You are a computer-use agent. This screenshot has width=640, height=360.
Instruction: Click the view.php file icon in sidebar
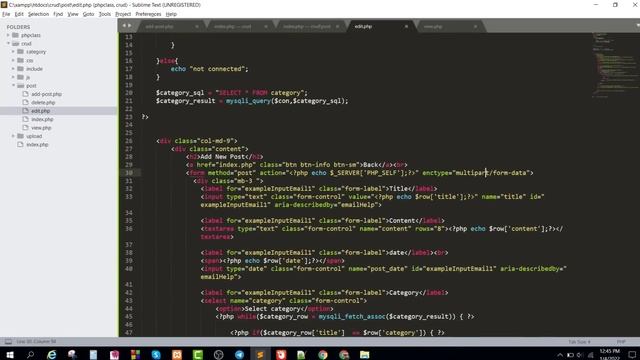coord(25,128)
